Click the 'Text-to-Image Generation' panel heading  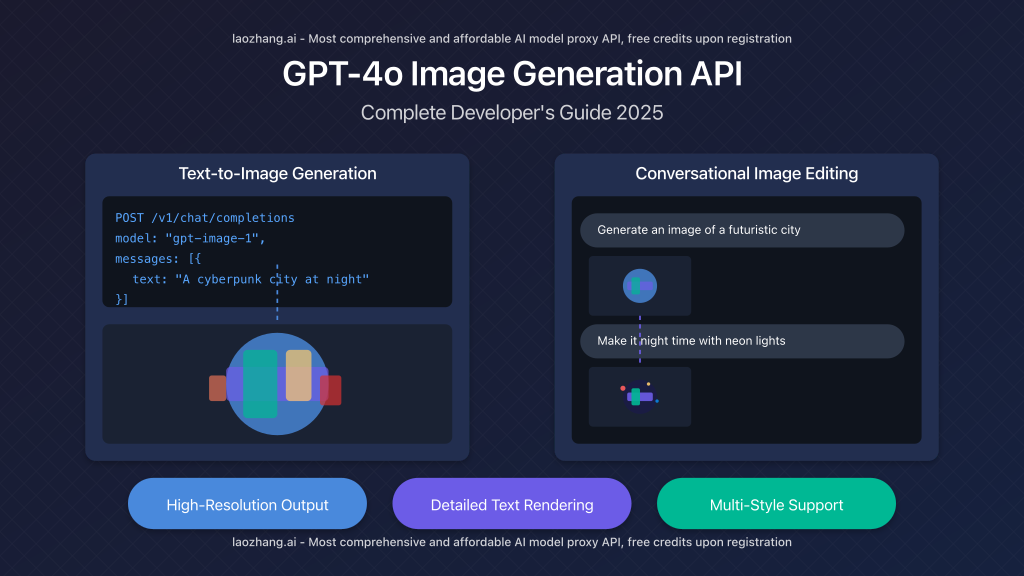point(278,173)
